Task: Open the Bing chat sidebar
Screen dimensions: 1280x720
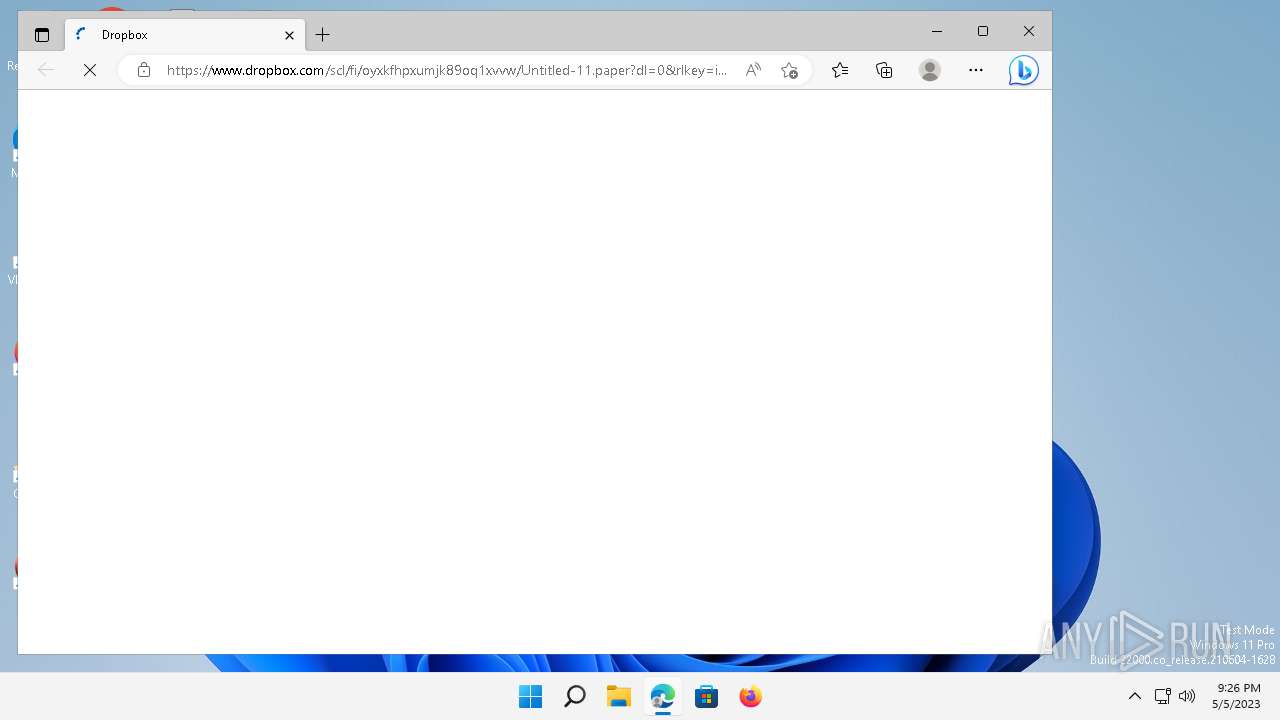Action: 1023,70
